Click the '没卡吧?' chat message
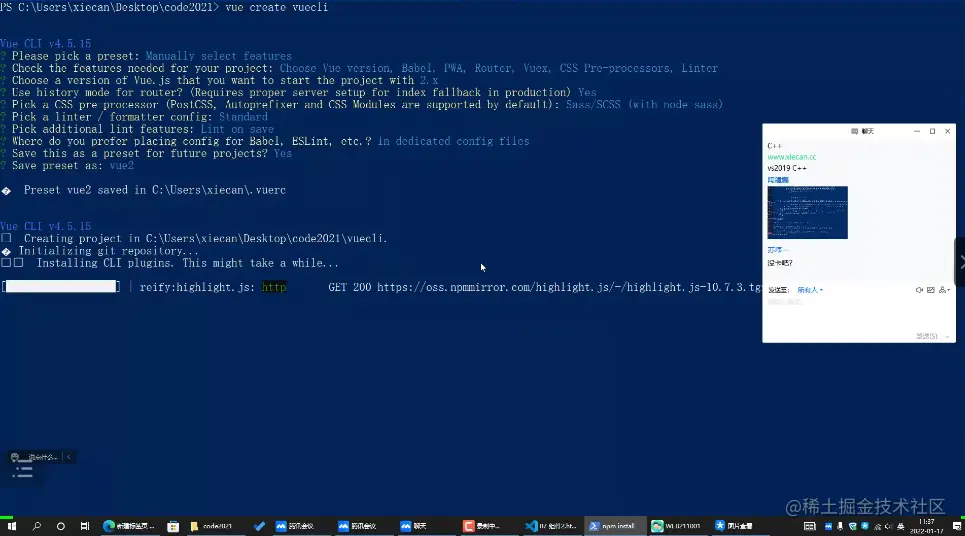Screen dimensions: 965x536 point(780,263)
